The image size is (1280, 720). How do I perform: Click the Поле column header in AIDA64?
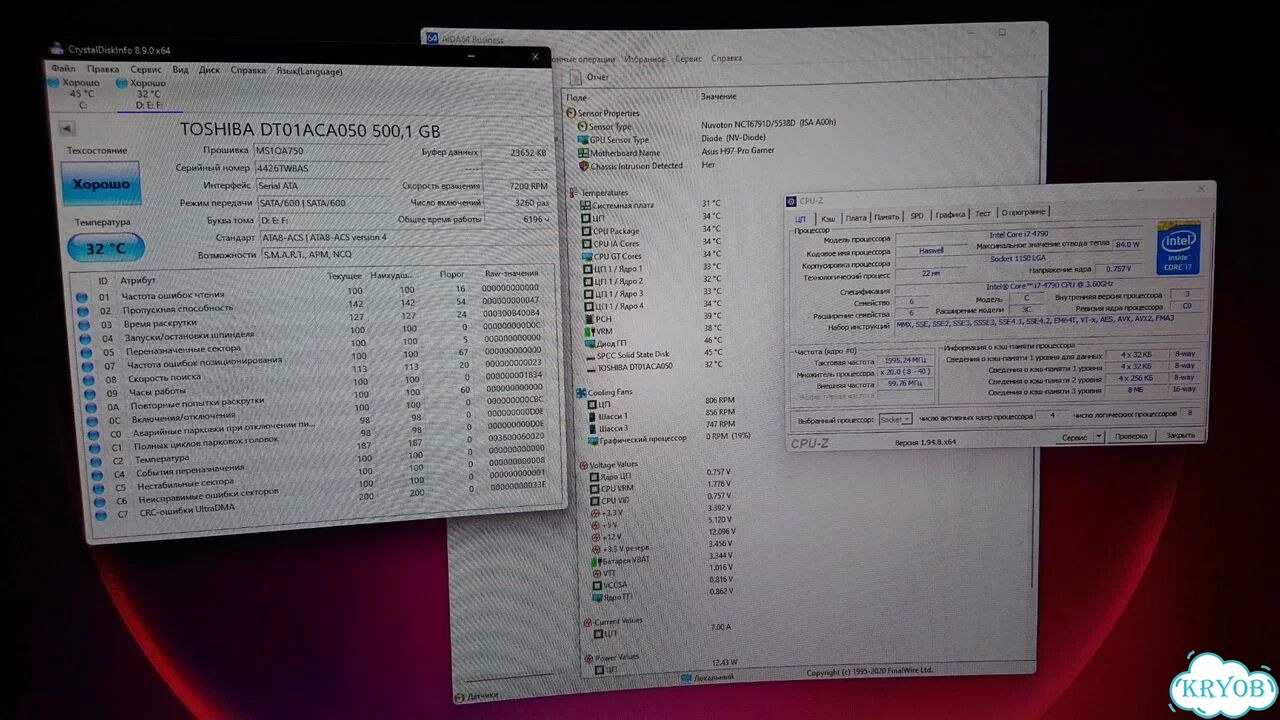pyautogui.click(x=576, y=97)
